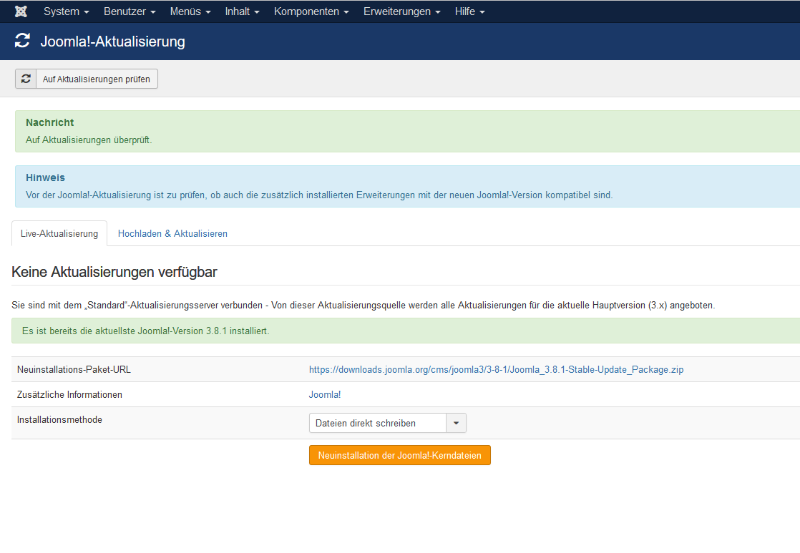Click the version 3.8.1 installed message
Image resolution: width=800 pixels, height=553 pixels.
[x=145, y=331]
